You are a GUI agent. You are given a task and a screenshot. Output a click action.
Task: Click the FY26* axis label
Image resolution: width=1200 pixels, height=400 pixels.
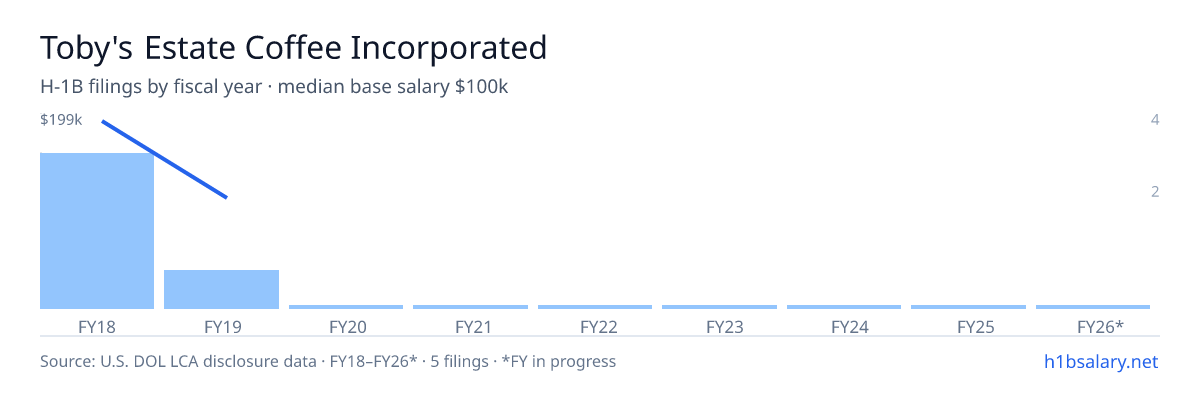1100,326
